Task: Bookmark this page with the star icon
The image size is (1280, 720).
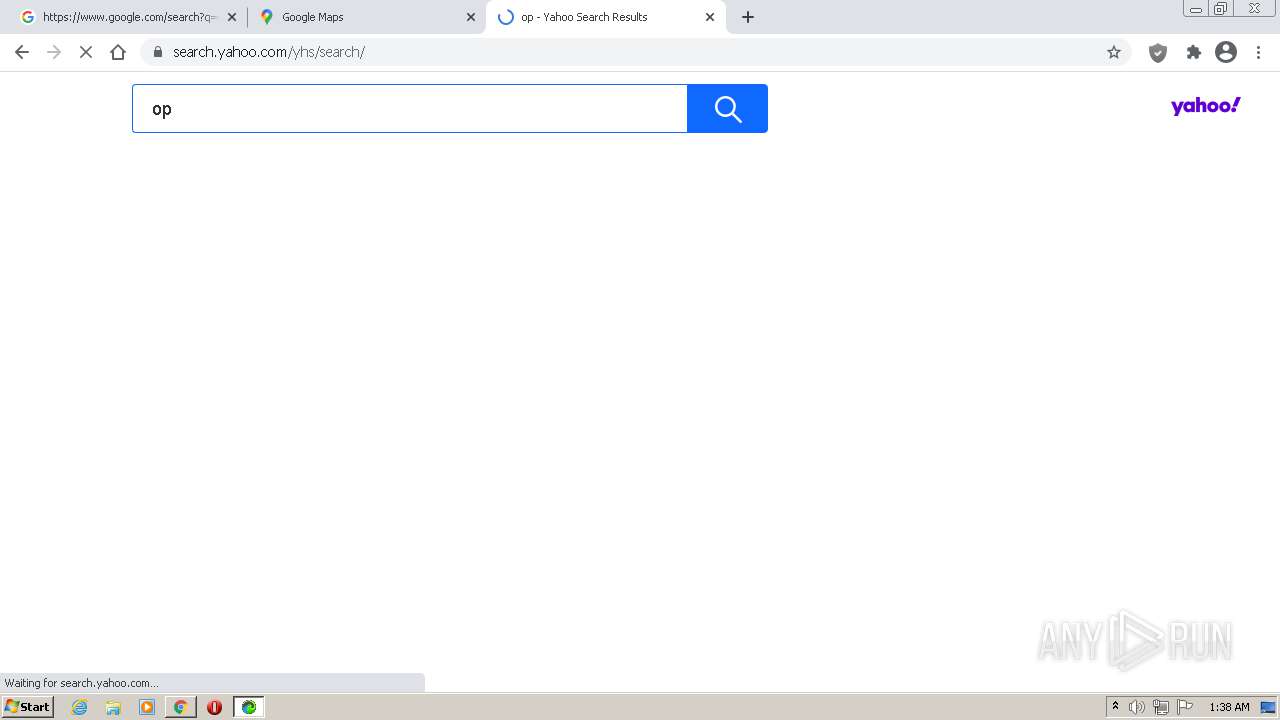Action: pos(1114,52)
